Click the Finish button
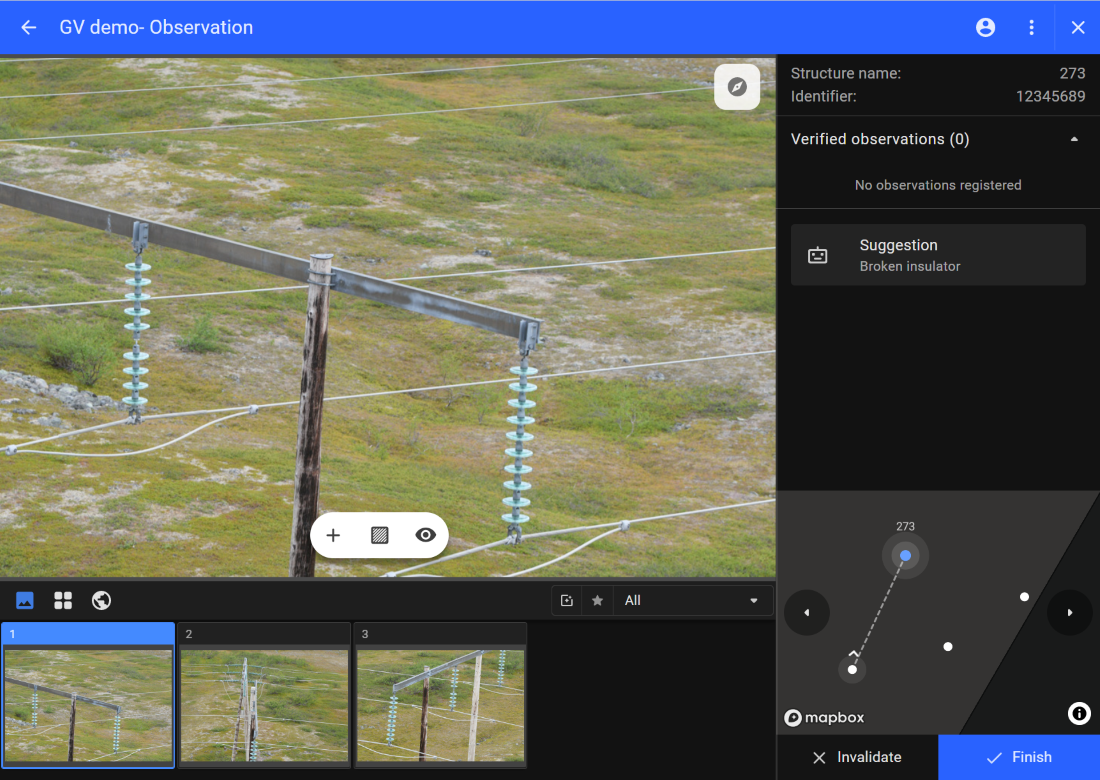The height and width of the screenshot is (780, 1100). (1019, 757)
